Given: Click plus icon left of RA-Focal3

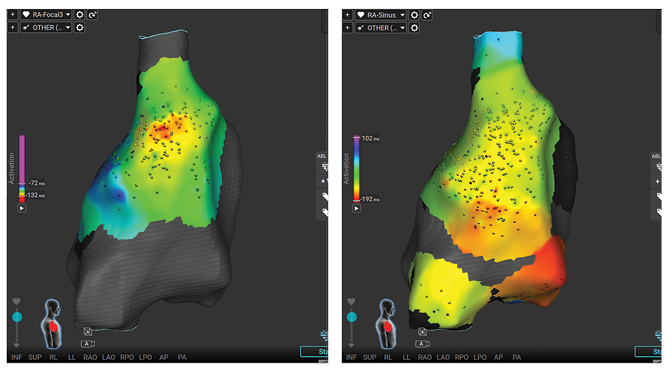Looking at the screenshot, I should [13, 14].
